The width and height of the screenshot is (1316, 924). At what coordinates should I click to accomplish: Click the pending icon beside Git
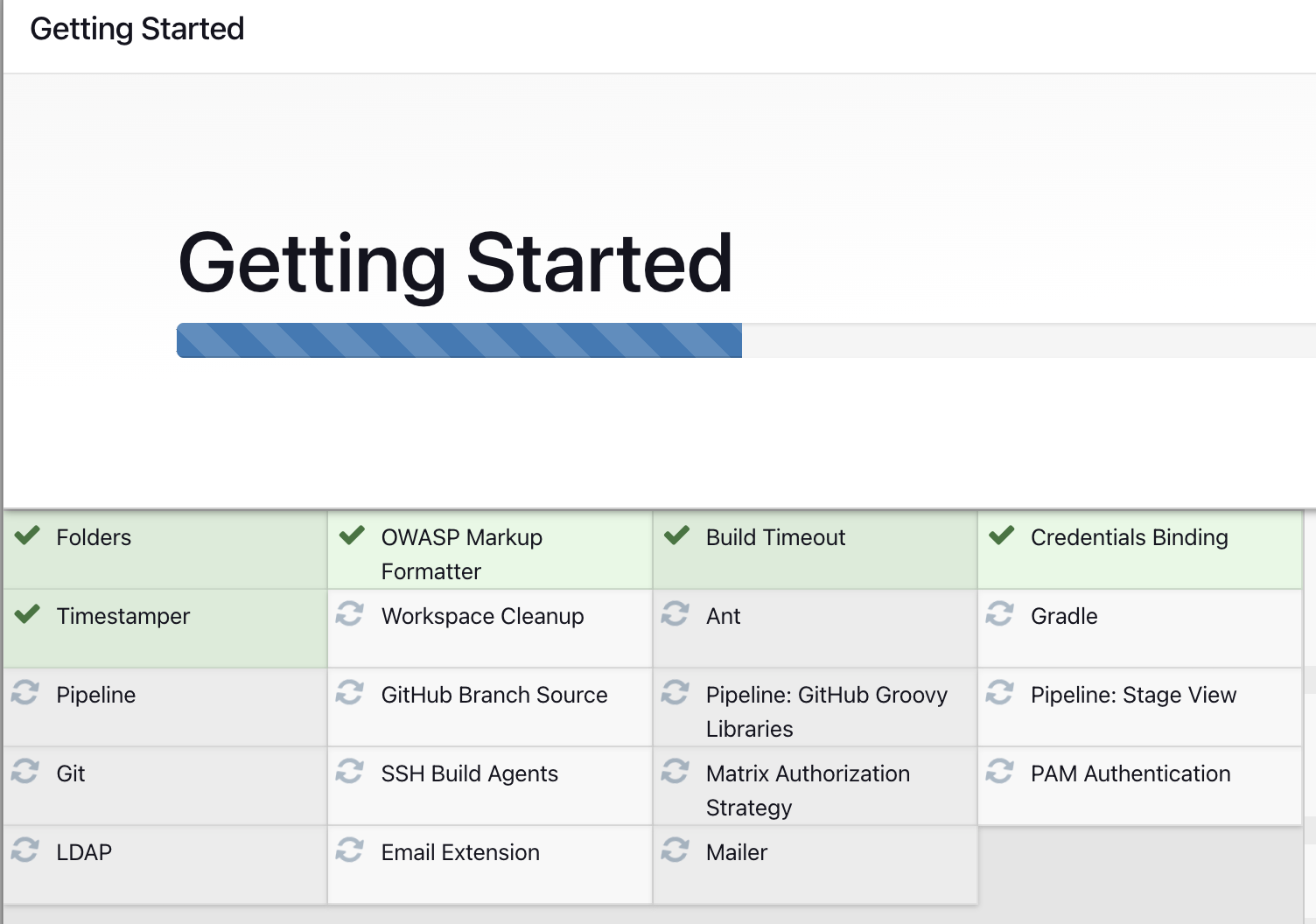(x=25, y=772)
